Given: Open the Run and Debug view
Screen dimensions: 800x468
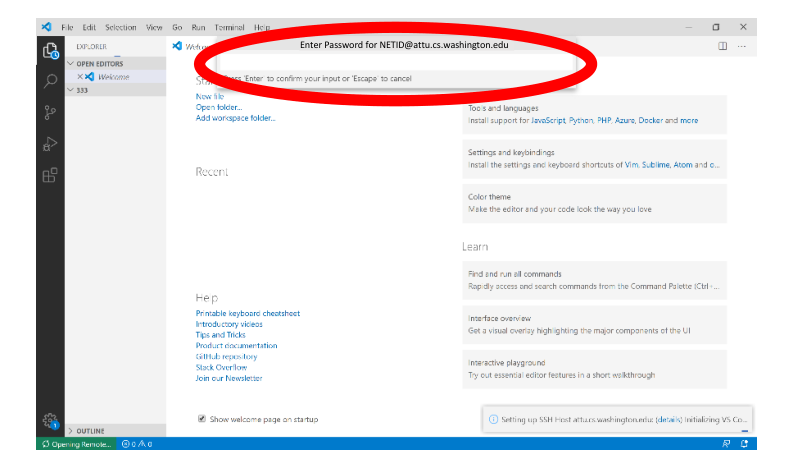Looking at the screenshot, I should [50, 144].
